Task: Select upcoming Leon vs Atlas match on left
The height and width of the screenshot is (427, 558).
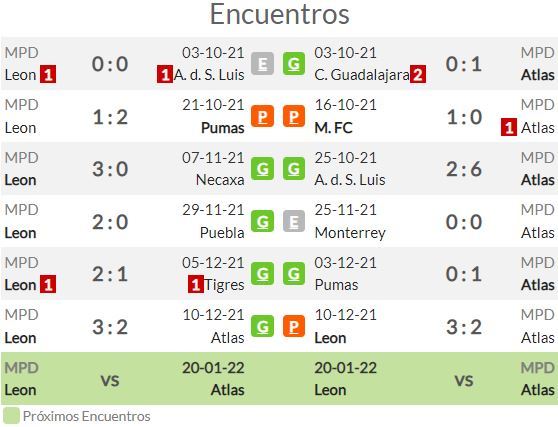Action: point(125,379)
